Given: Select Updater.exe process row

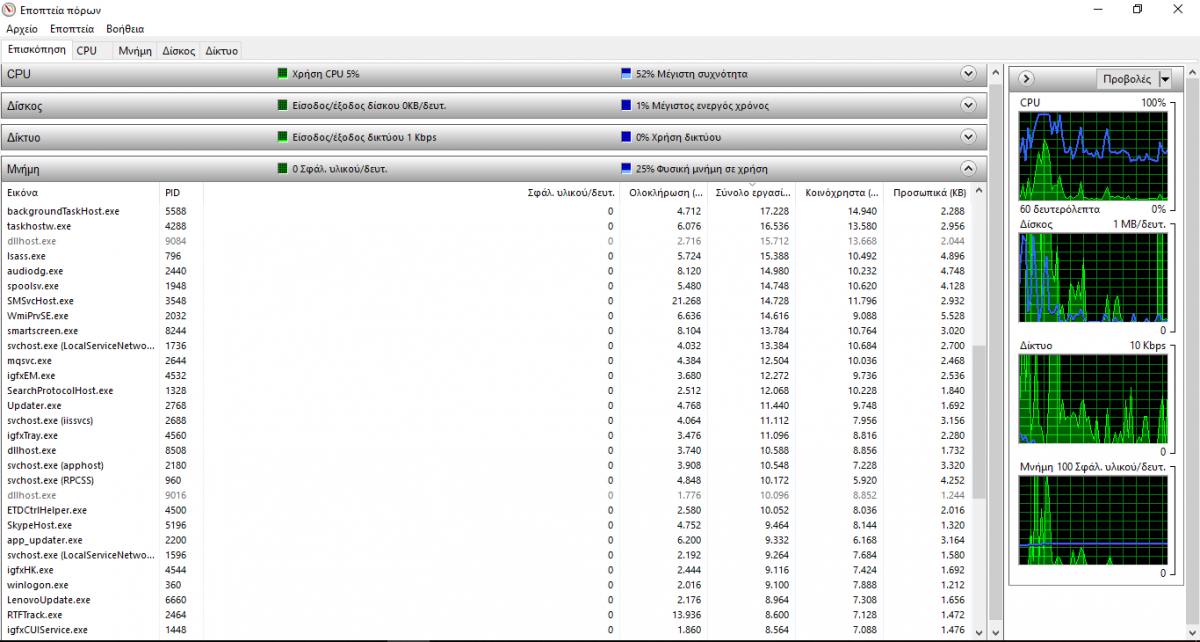Looking at the screenshot, I should [x=486, y=406].
